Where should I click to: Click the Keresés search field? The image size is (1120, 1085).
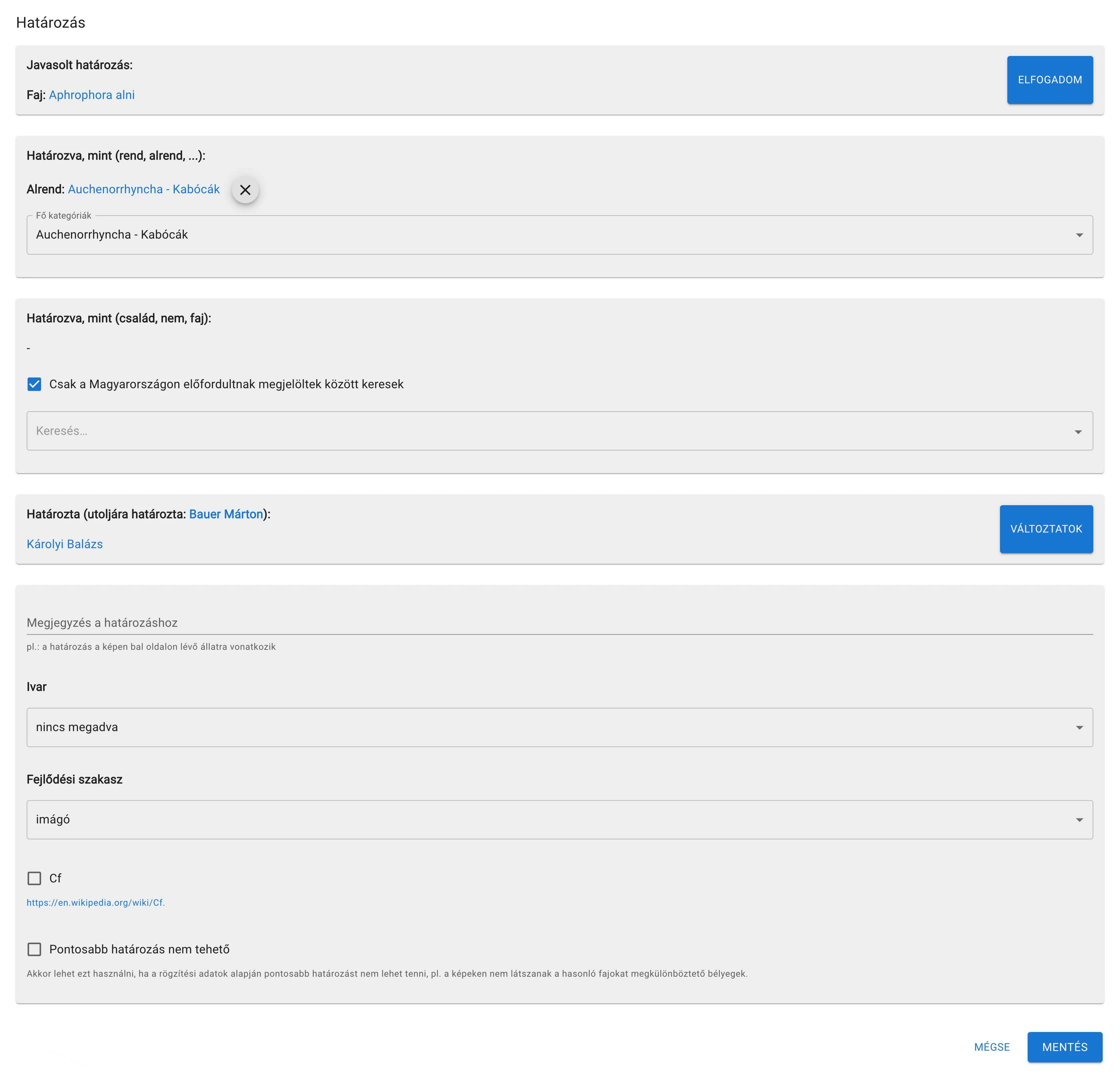pyautogui.click(x=549, y=431)
